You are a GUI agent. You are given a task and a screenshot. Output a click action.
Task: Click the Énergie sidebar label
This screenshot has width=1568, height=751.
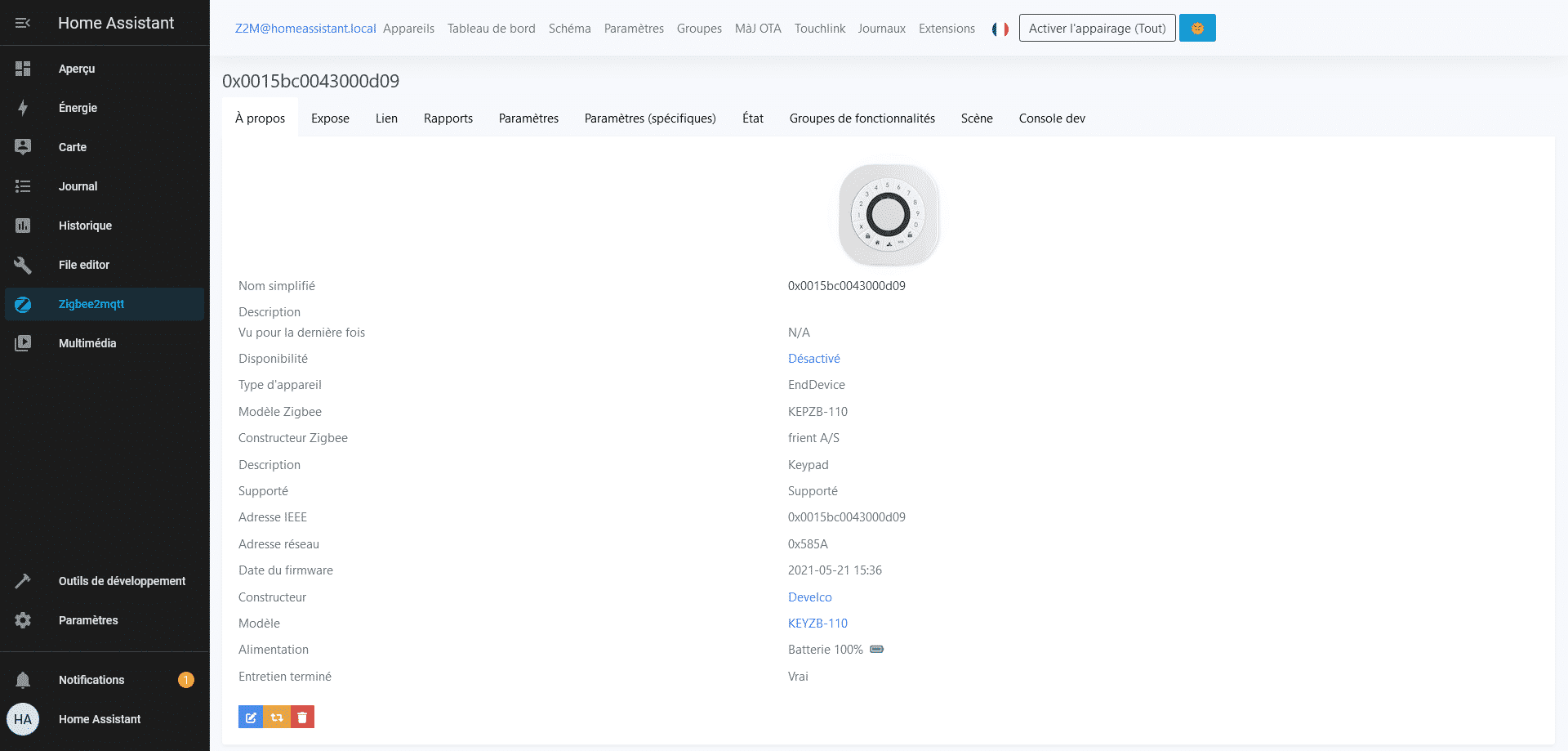[78, 108]
